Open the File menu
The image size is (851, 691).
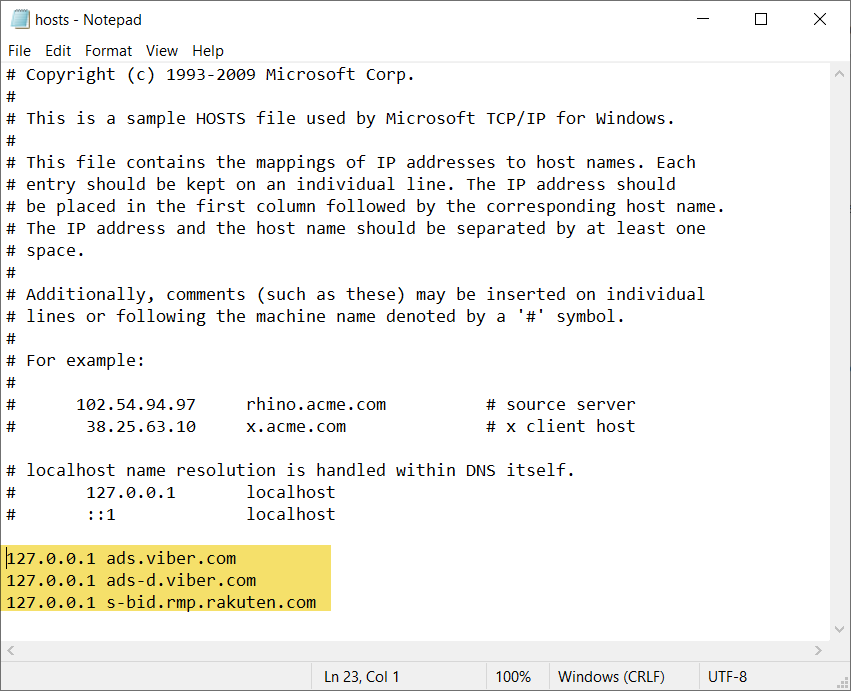click(x=19, y=51)
